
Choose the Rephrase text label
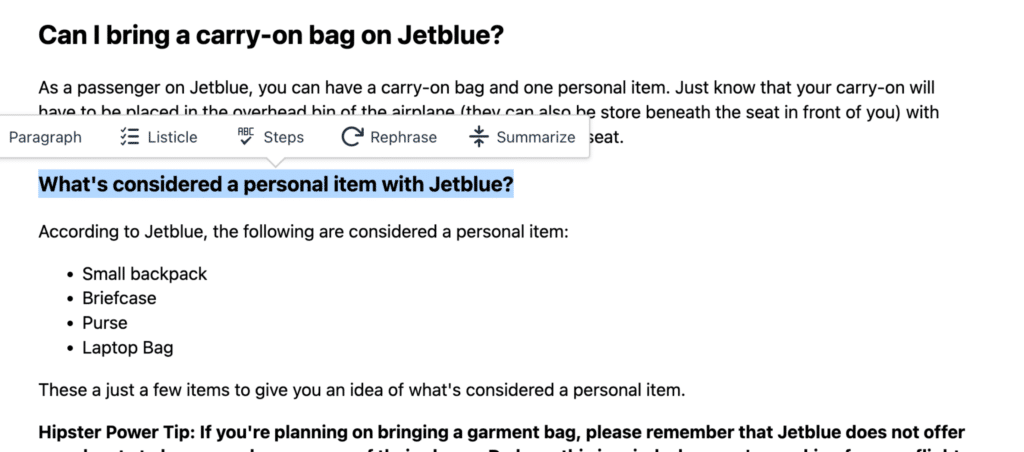[x=404, y=137]
